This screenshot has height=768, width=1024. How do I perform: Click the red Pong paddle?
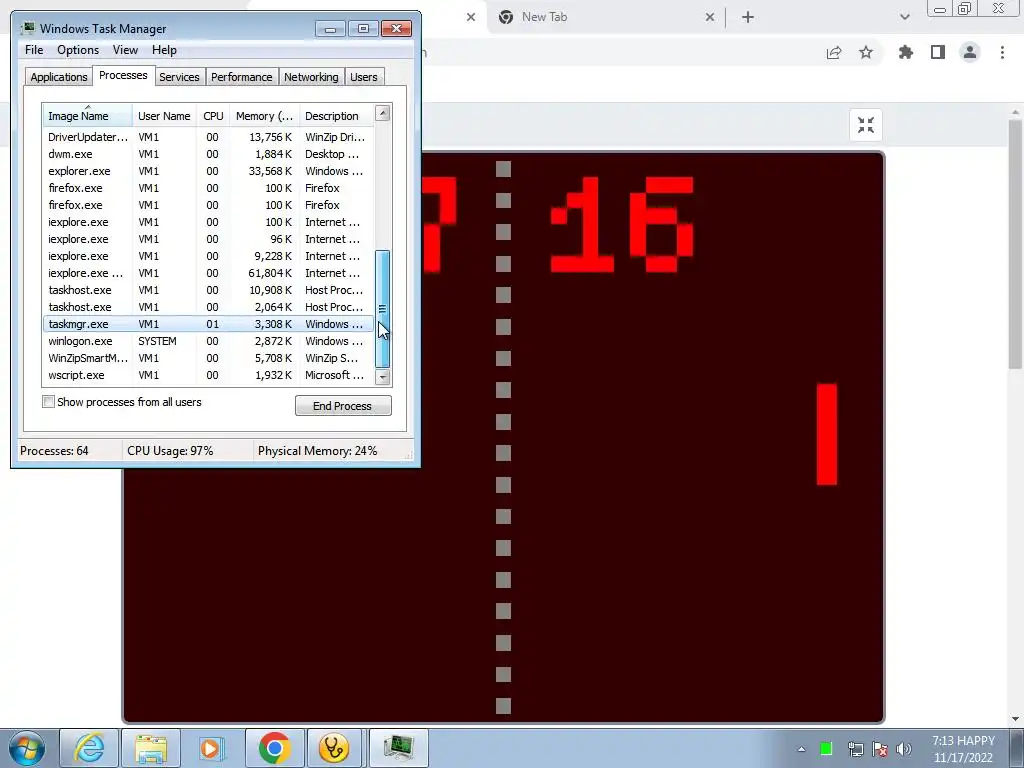click(827, 434)
